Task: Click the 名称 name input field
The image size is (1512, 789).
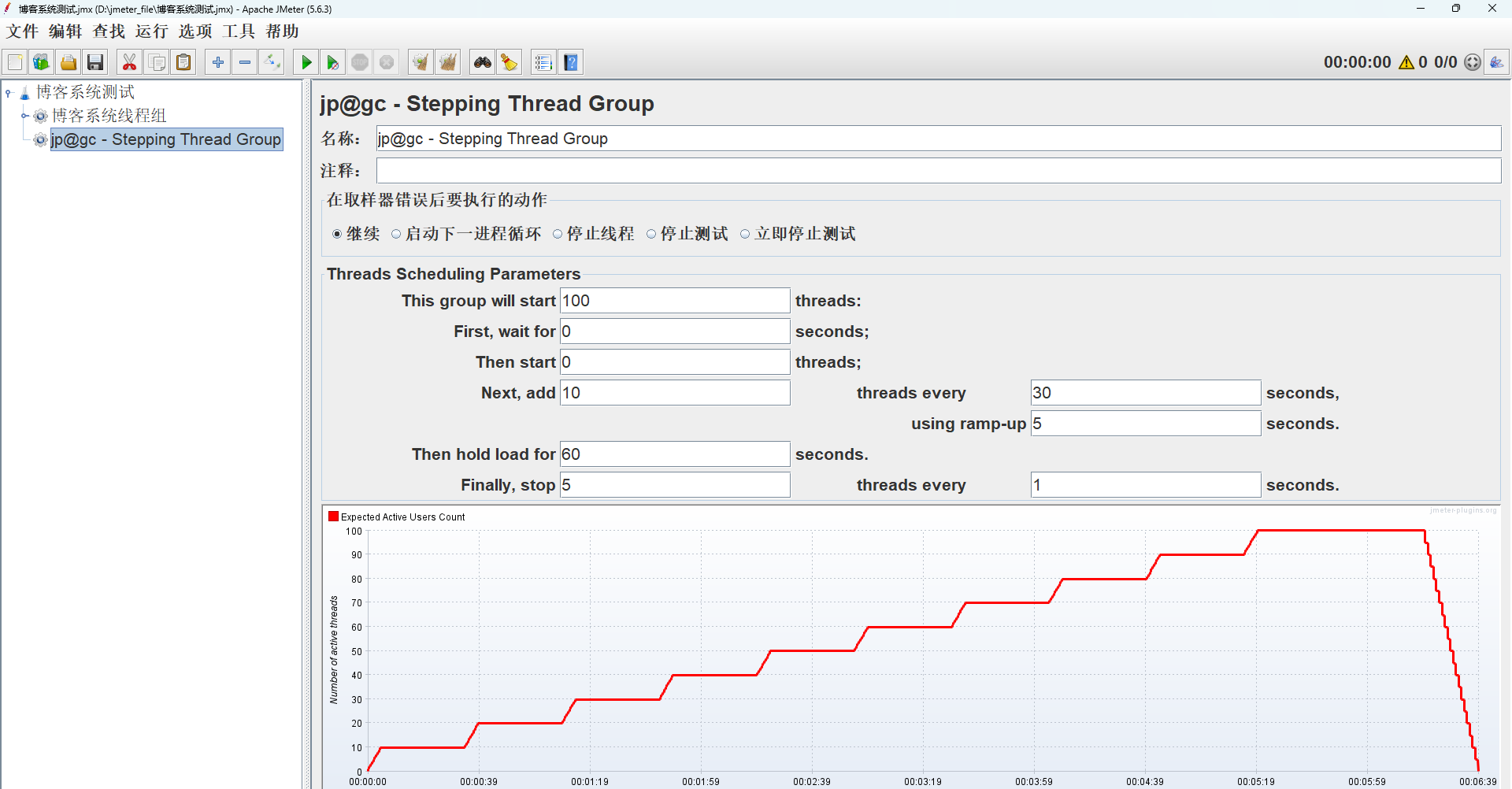Action: 939,139
